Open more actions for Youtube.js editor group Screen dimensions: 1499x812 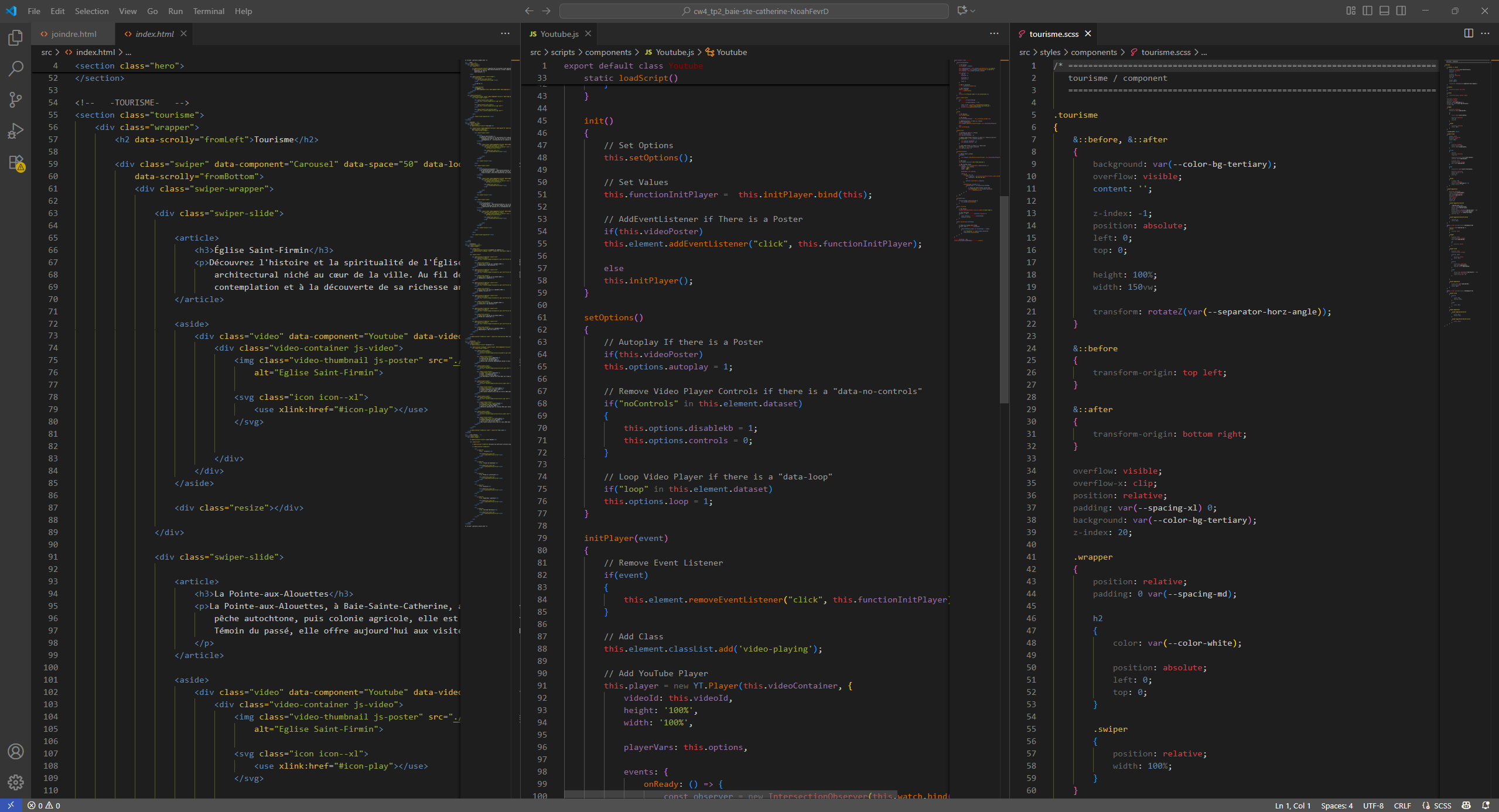click(994, 33)
